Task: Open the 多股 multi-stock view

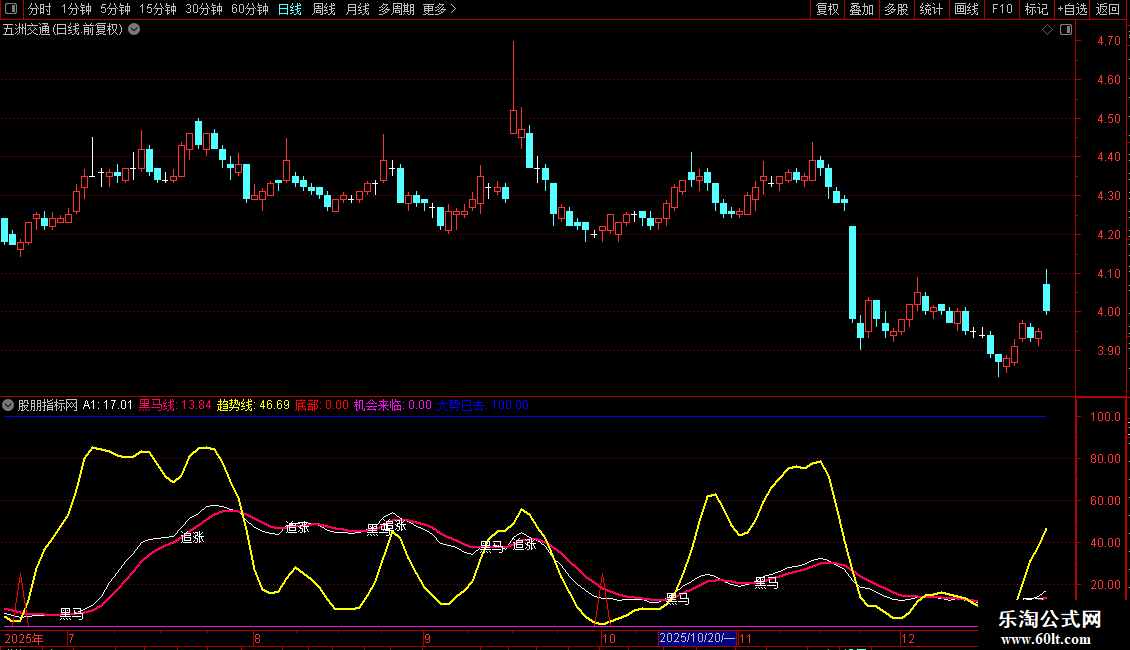Action: click(x=897, y=9)
